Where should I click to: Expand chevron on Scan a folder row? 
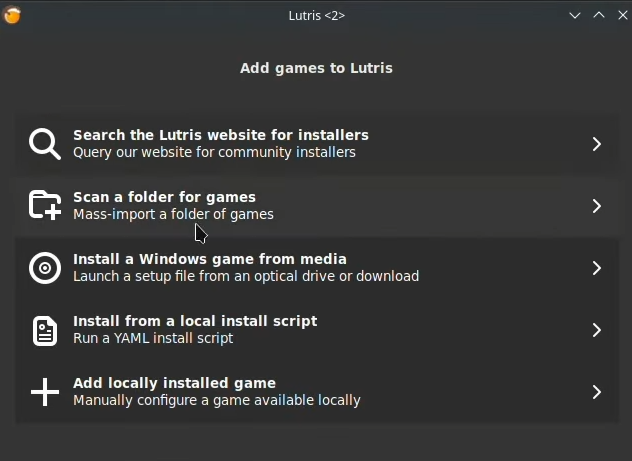click(597, 206)
